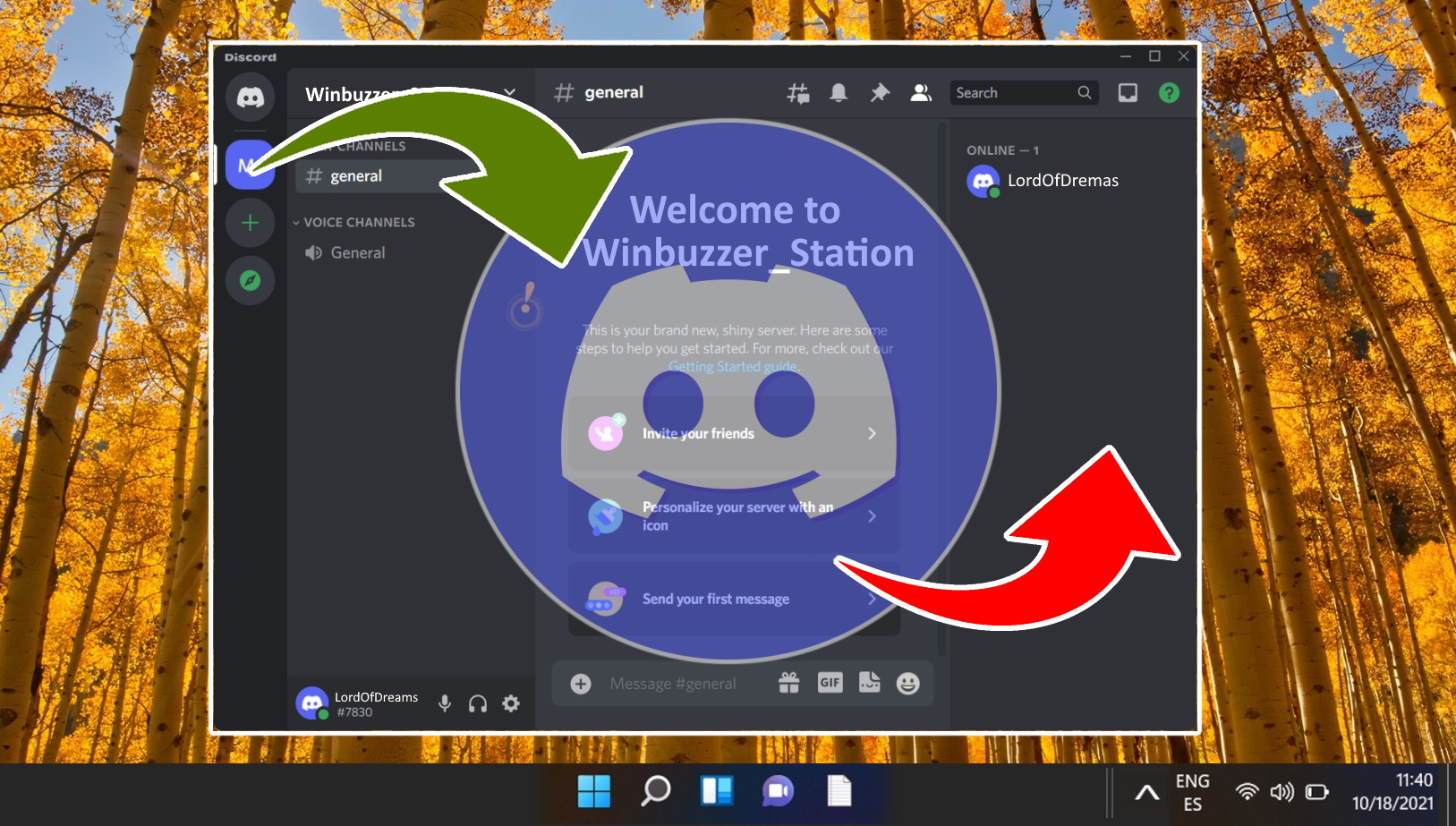This screenshot has height=826, width=1456.
Task: Toggle member list visibility
Action: [921, 93]
